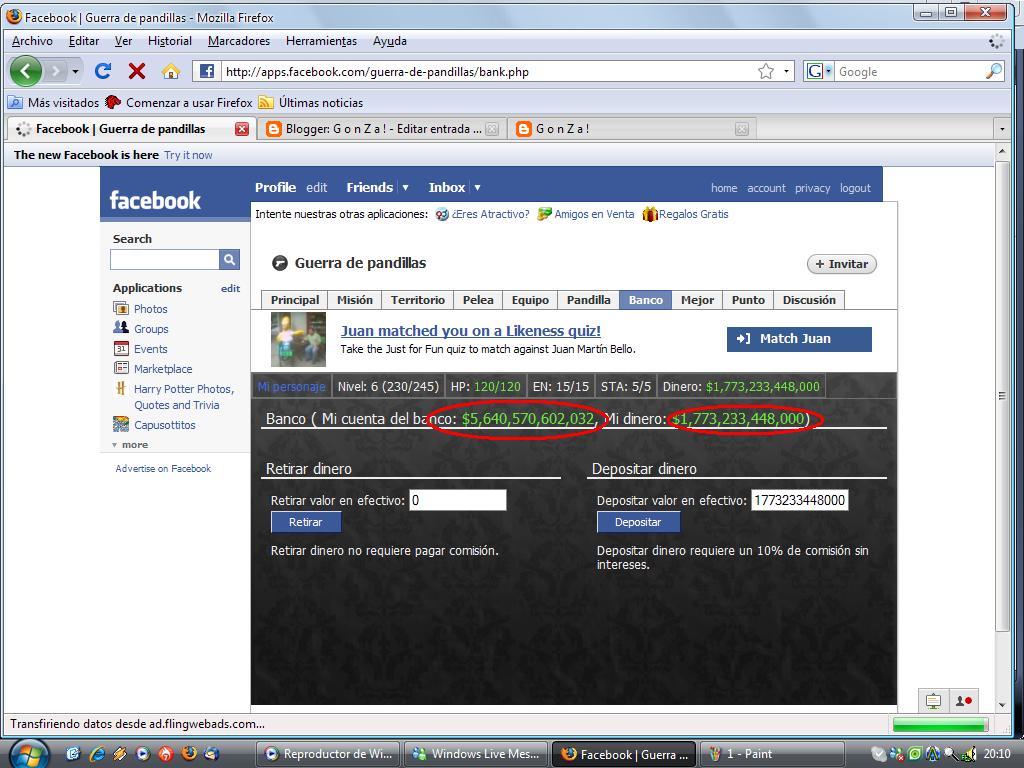1024x768 pixels.
Task: Open Windows Live Messenger from the taskbar
Action: pyautogui.click(x=477, y=754)
